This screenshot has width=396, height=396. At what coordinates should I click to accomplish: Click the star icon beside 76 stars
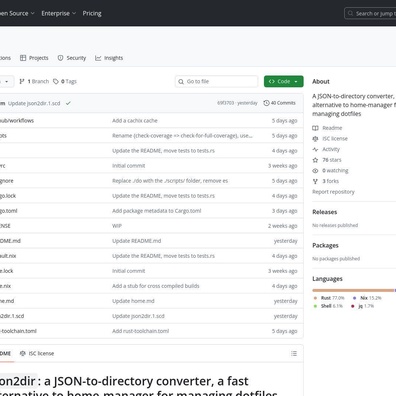(315, 160)
